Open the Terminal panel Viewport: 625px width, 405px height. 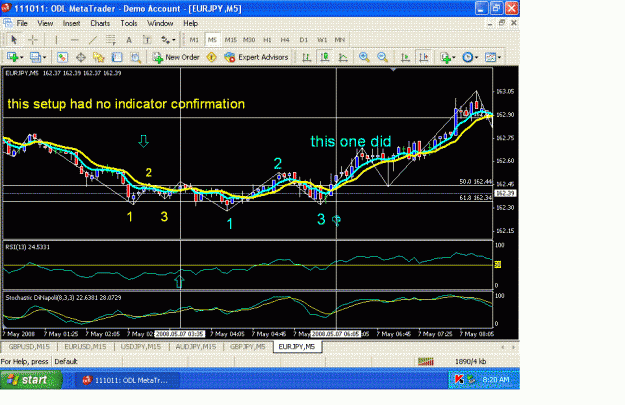click(x=117, y=57)
